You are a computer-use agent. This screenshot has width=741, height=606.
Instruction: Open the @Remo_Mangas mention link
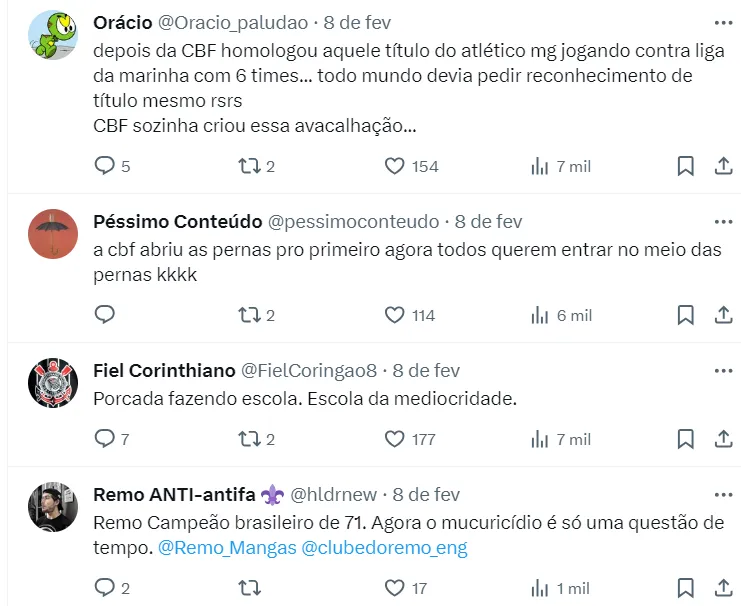pyautogui.click(x=226, y=547)
